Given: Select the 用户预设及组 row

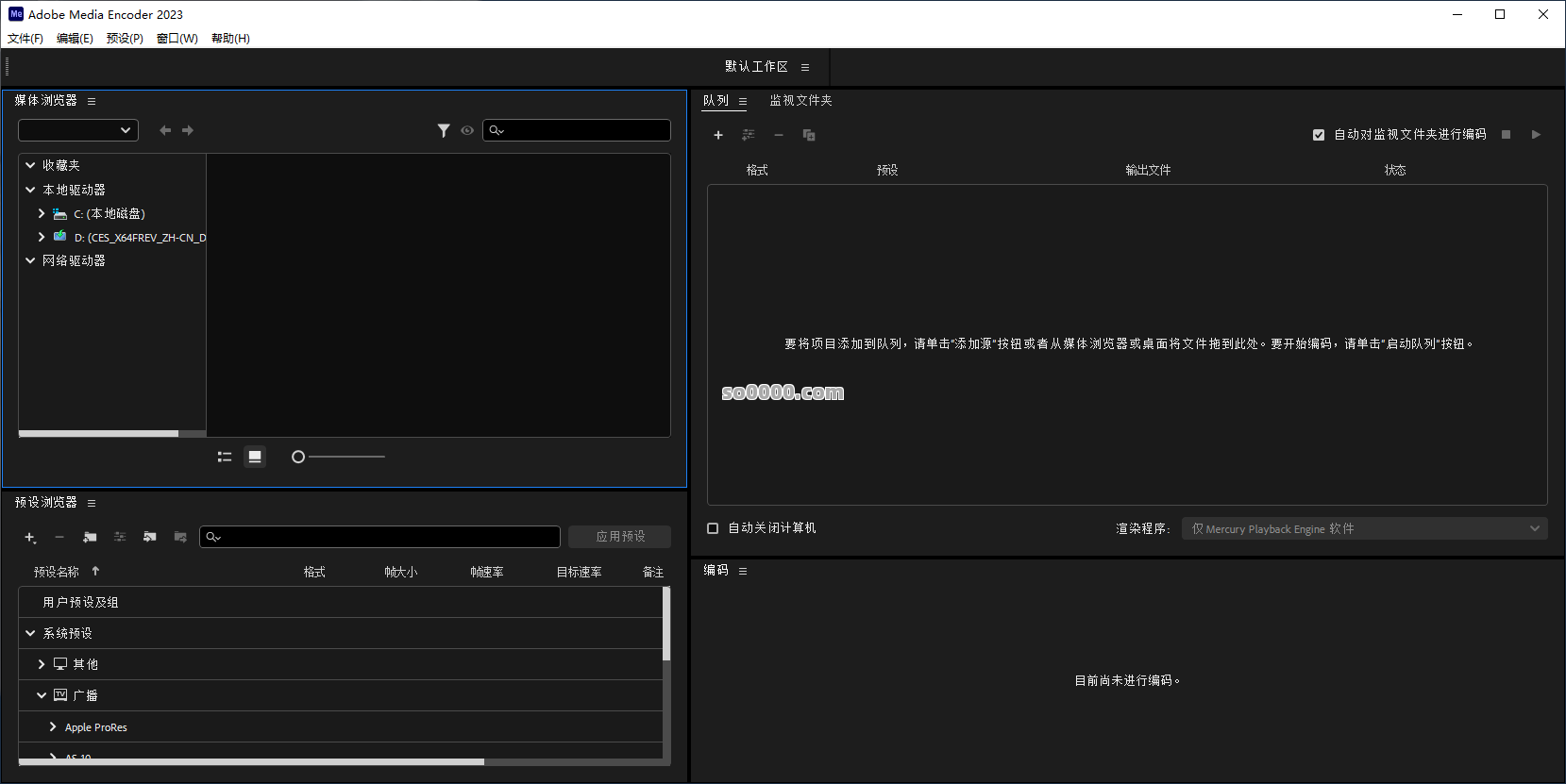Looking at the screenshot, I should coord(341,602).
